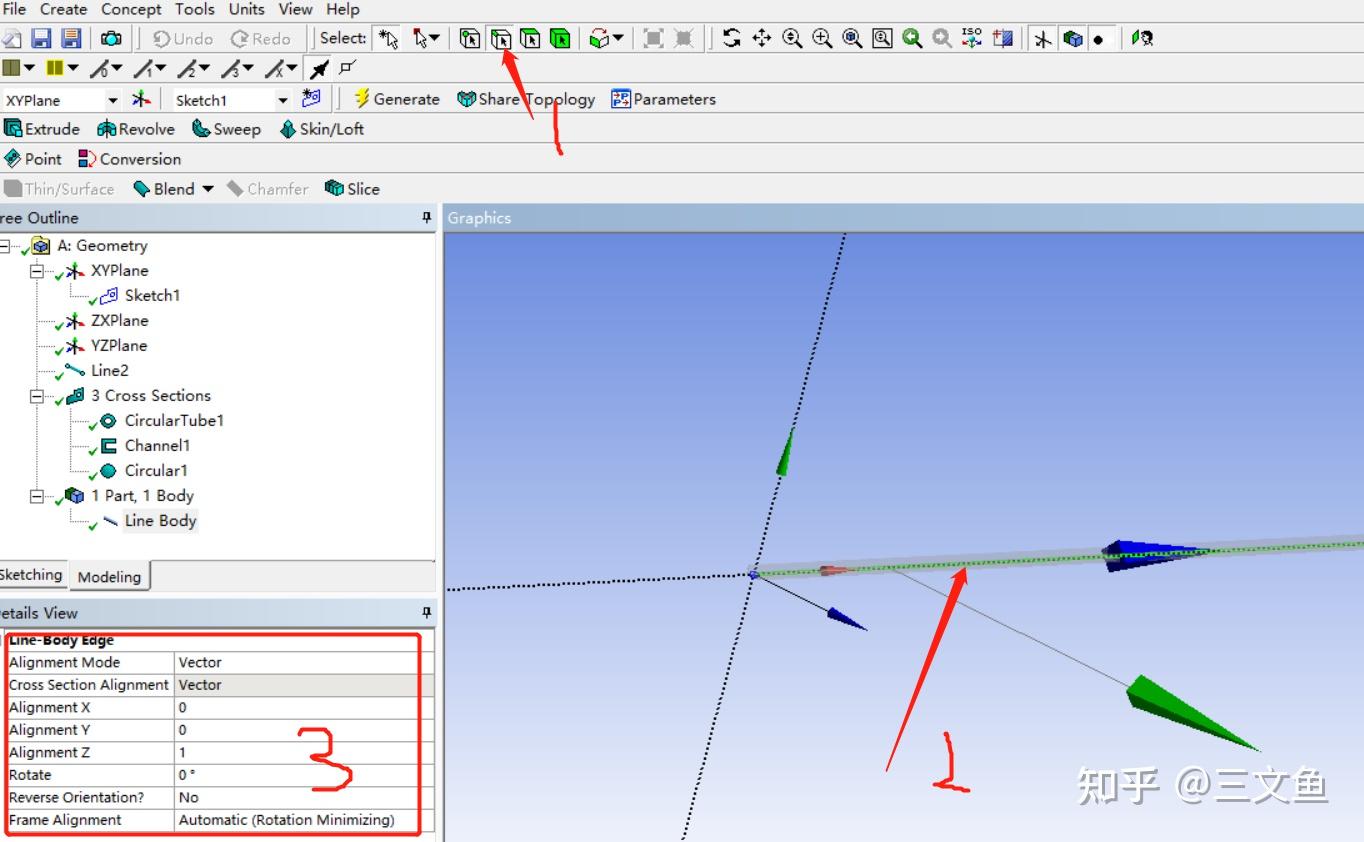
Task: Collapse the 3 Cross Sections node
Action: [x=37, y=396]
